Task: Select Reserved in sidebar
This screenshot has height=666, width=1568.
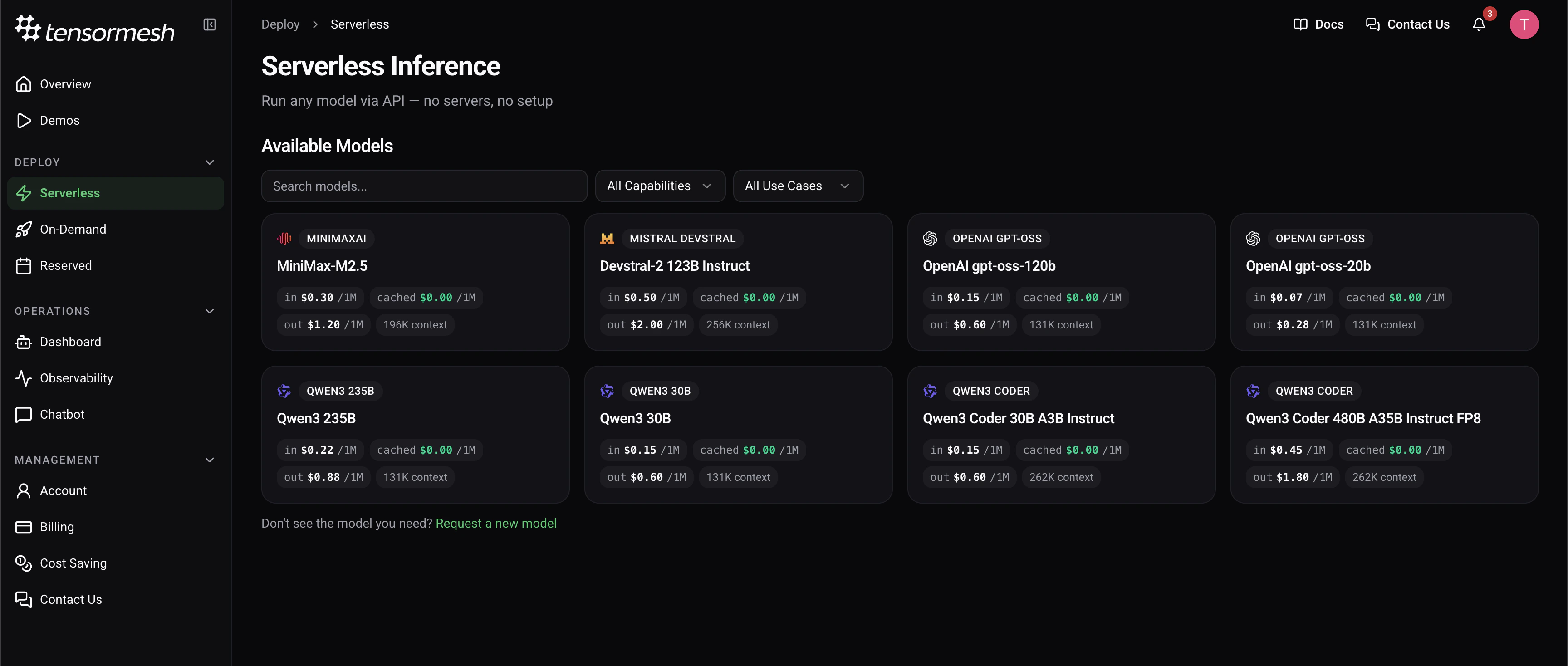Action: pos(116,266)
